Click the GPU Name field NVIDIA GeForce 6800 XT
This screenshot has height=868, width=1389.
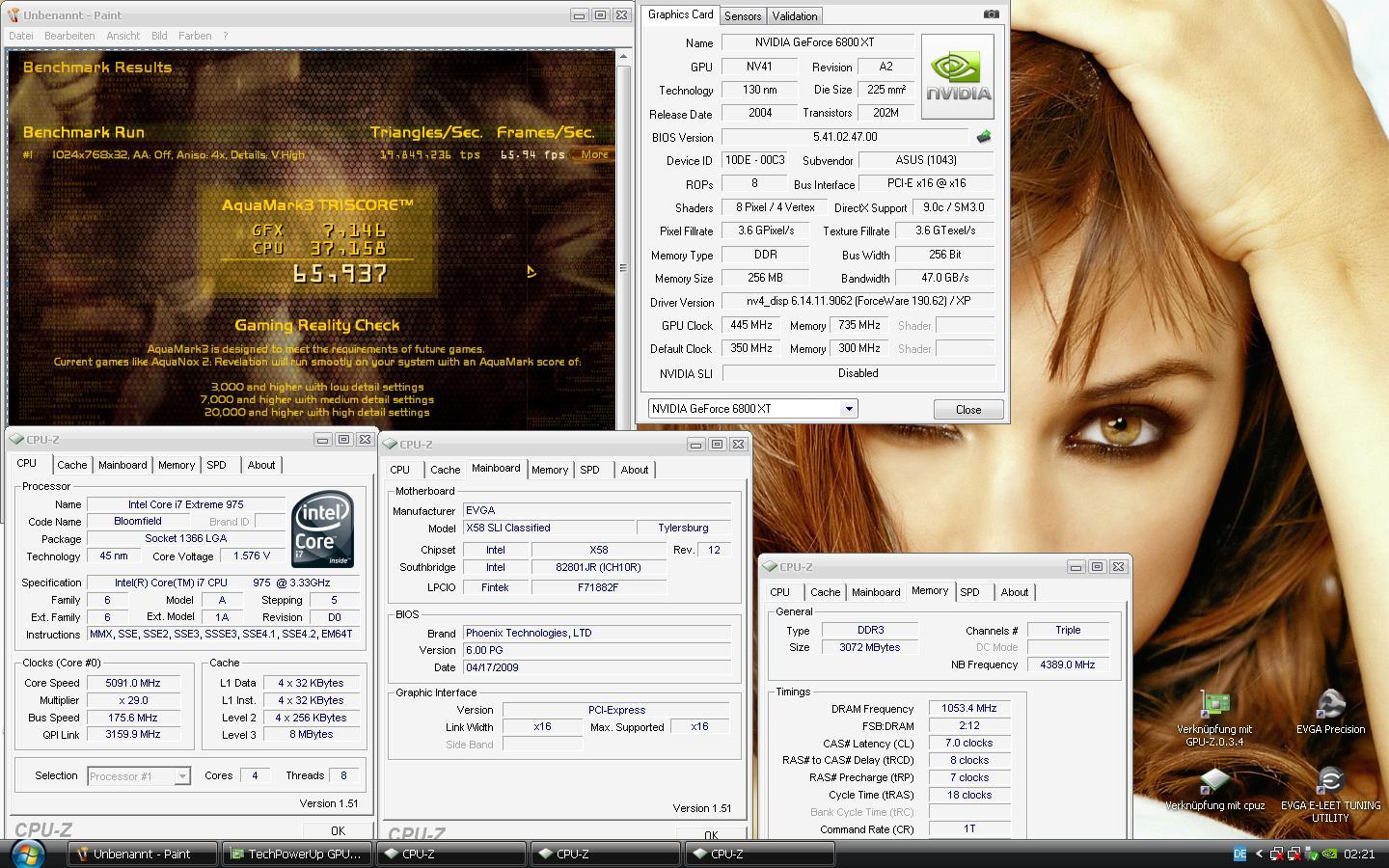[x=818, y=42]
